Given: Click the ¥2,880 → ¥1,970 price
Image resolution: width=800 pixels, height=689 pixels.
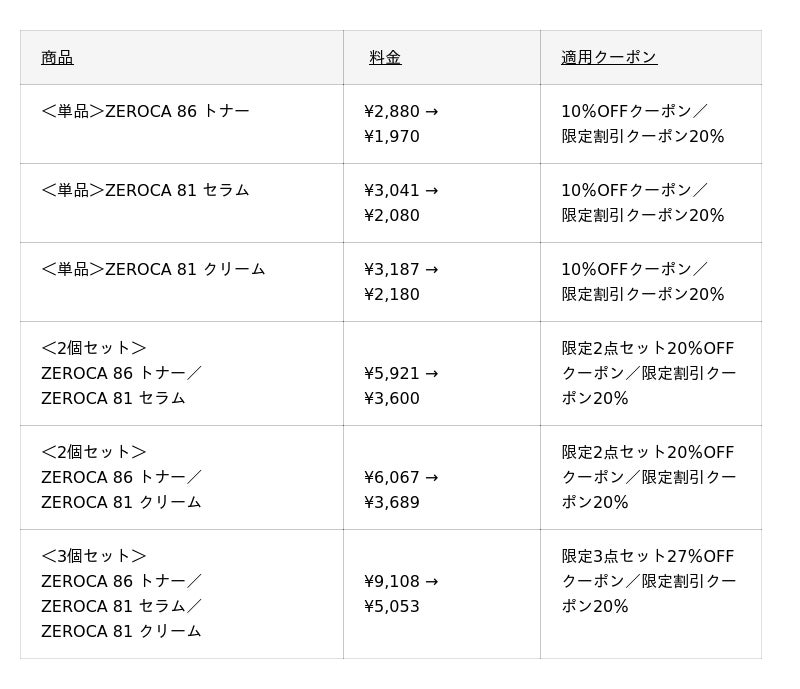Looking at the screenshot, I should click(x=401, y=124).
